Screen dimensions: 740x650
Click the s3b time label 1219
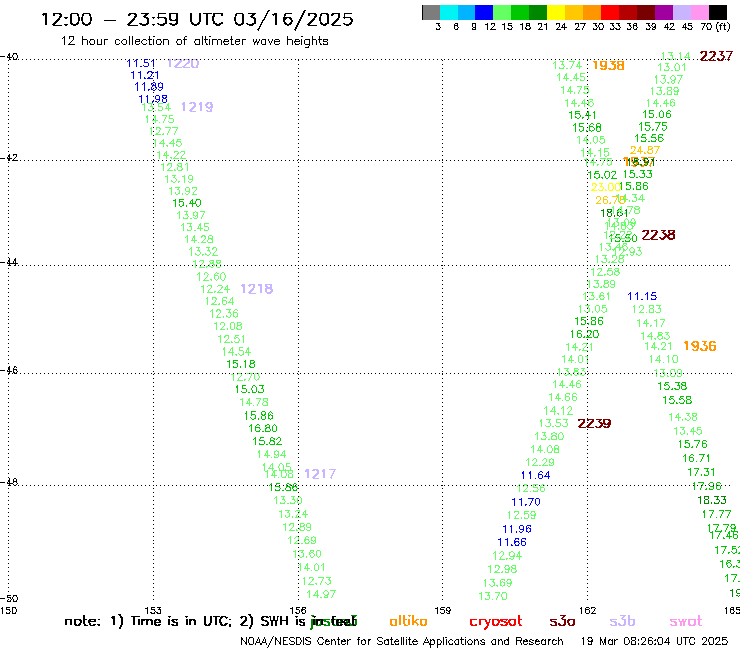[x=197, y=107]
